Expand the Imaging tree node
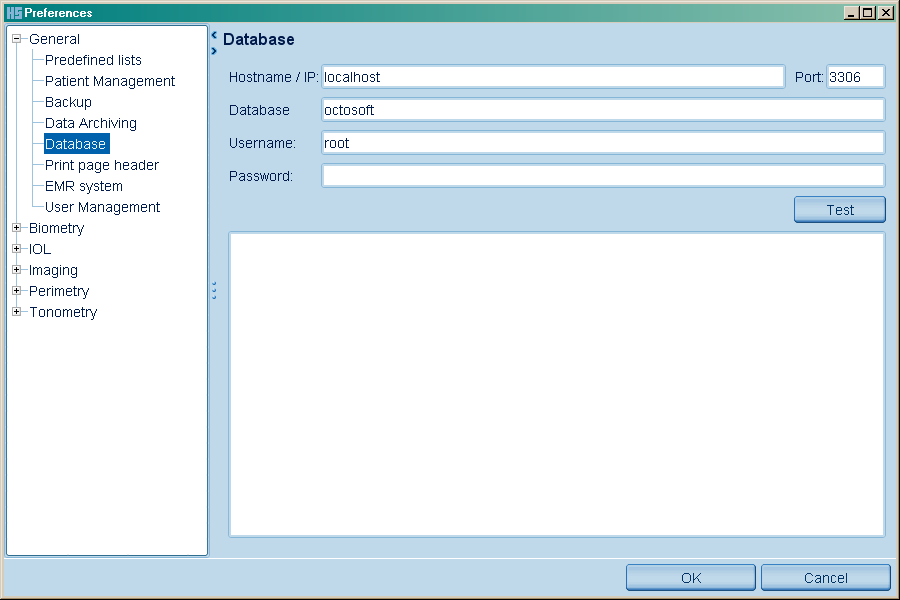 coord(17,270)
